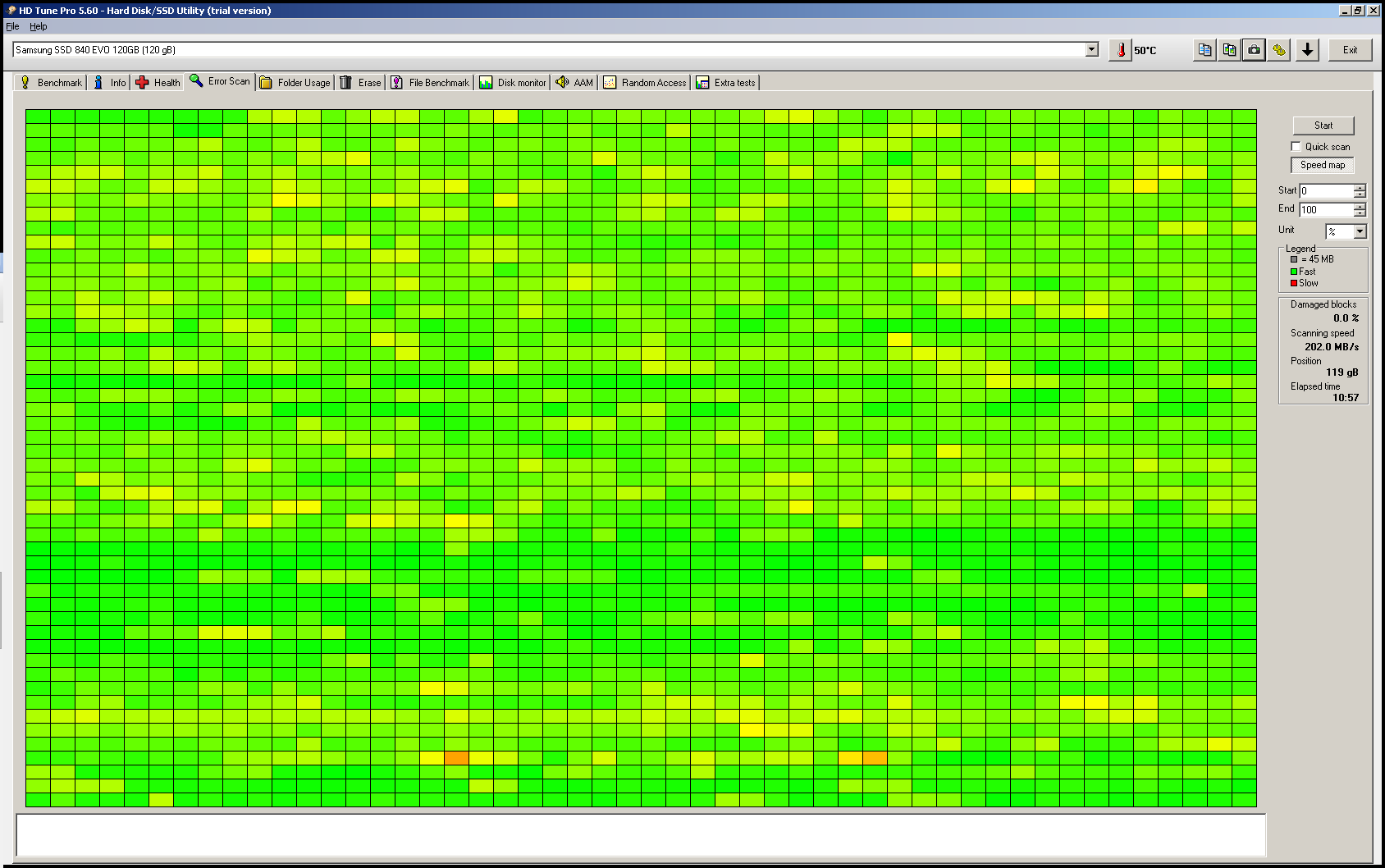
Task: Open Health via the red cross icon
Action: [x=142, y=82]
